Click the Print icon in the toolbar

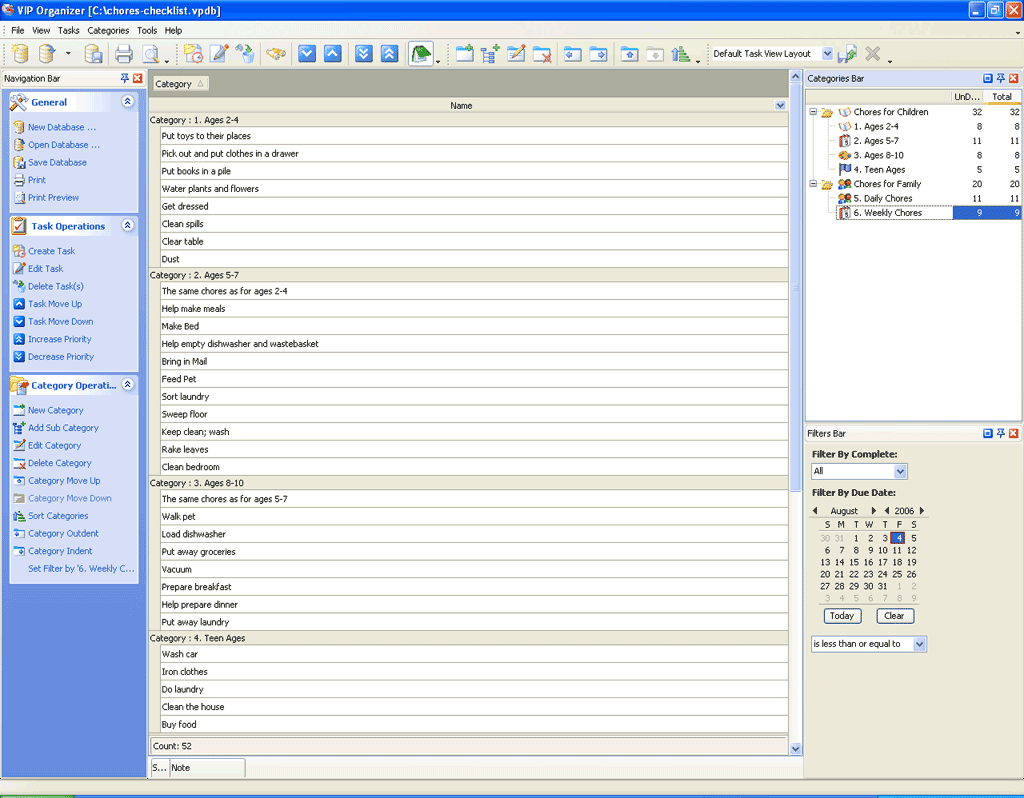(123, 54)
